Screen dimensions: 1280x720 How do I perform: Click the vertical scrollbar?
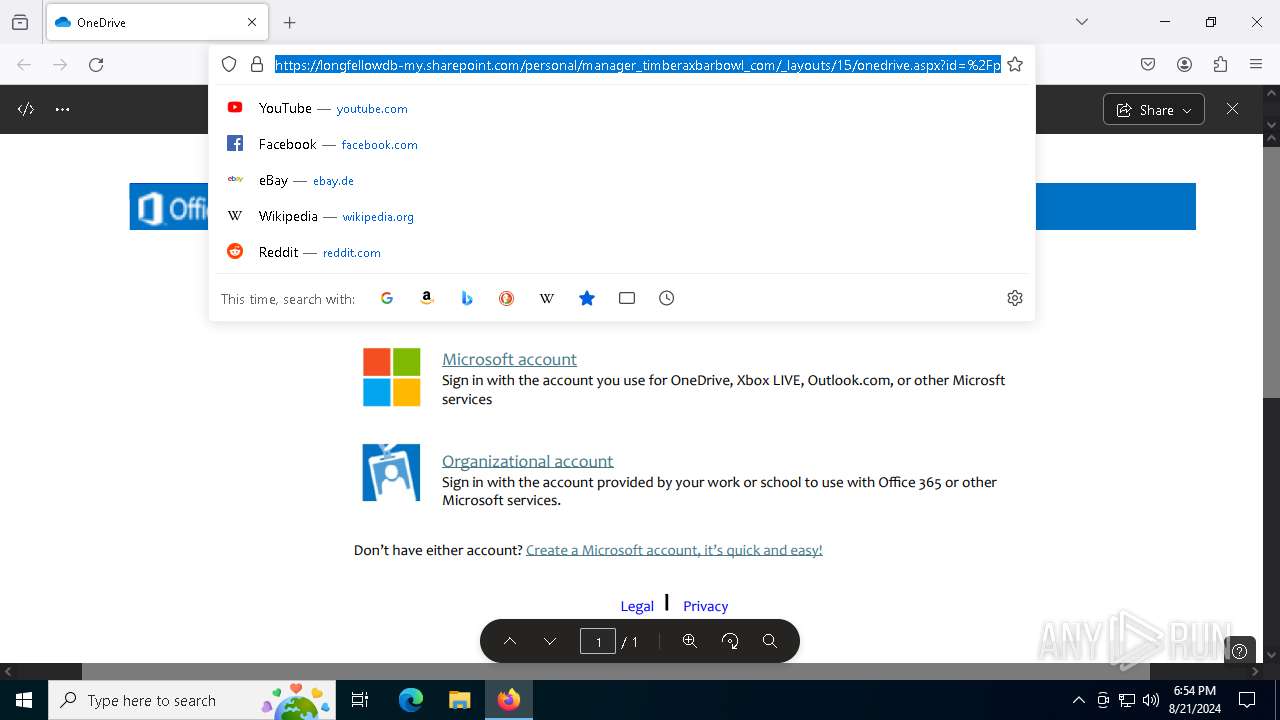coord(1271,272)
